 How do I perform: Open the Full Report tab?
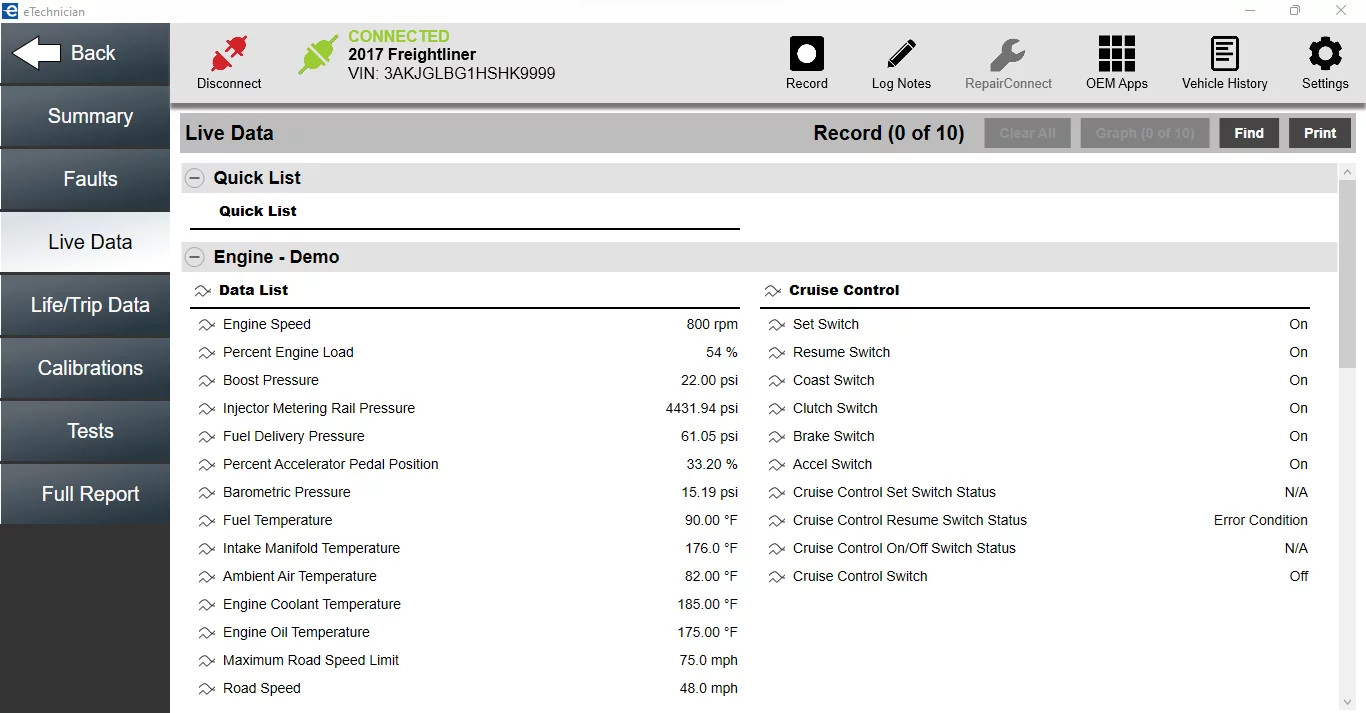tap(85, 494)
